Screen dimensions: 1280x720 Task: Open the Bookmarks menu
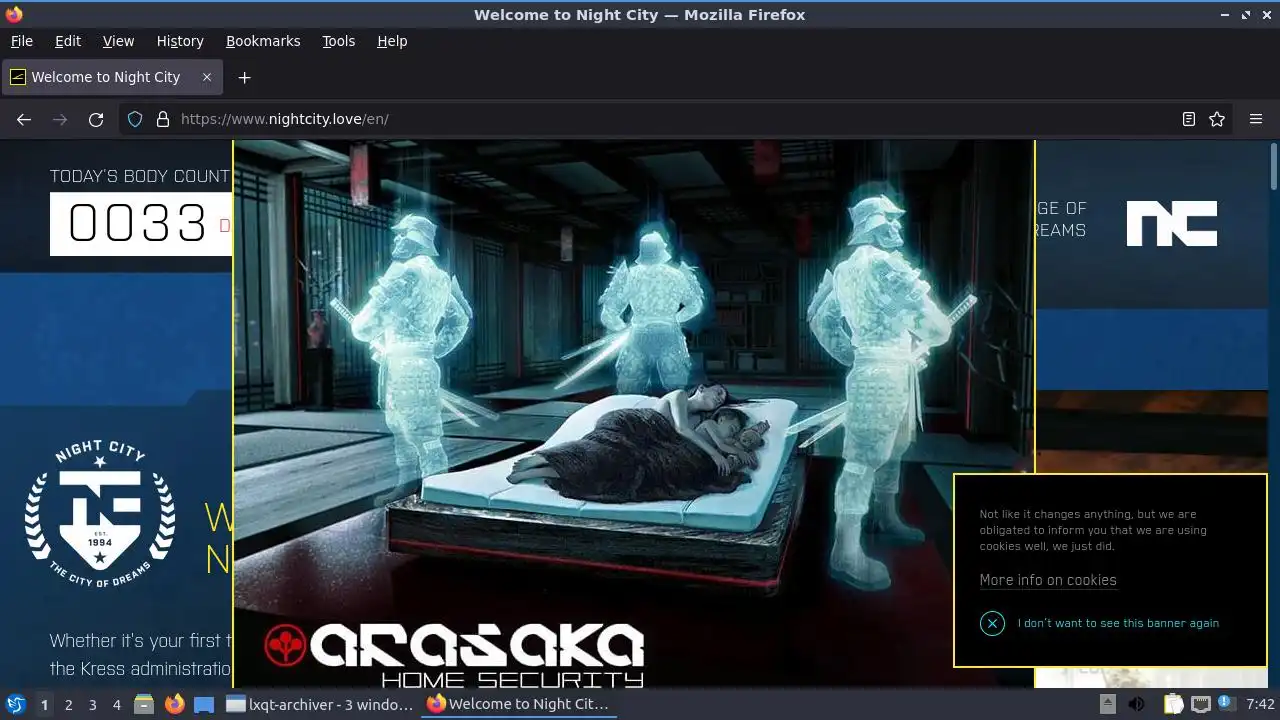pos(263,41)
